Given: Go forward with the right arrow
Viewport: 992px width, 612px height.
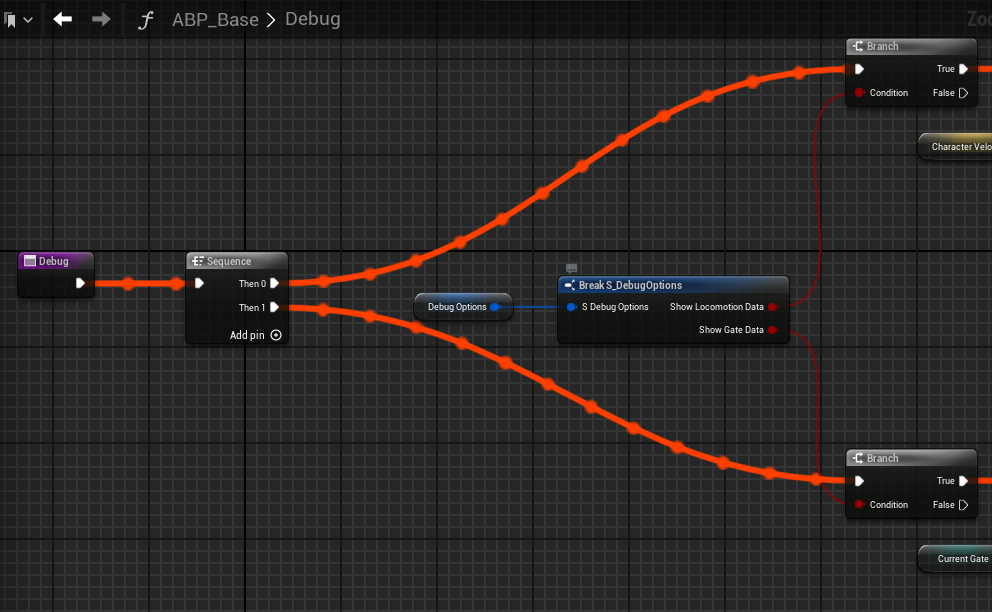Looking at the screenshot, I should click(101, 20).
